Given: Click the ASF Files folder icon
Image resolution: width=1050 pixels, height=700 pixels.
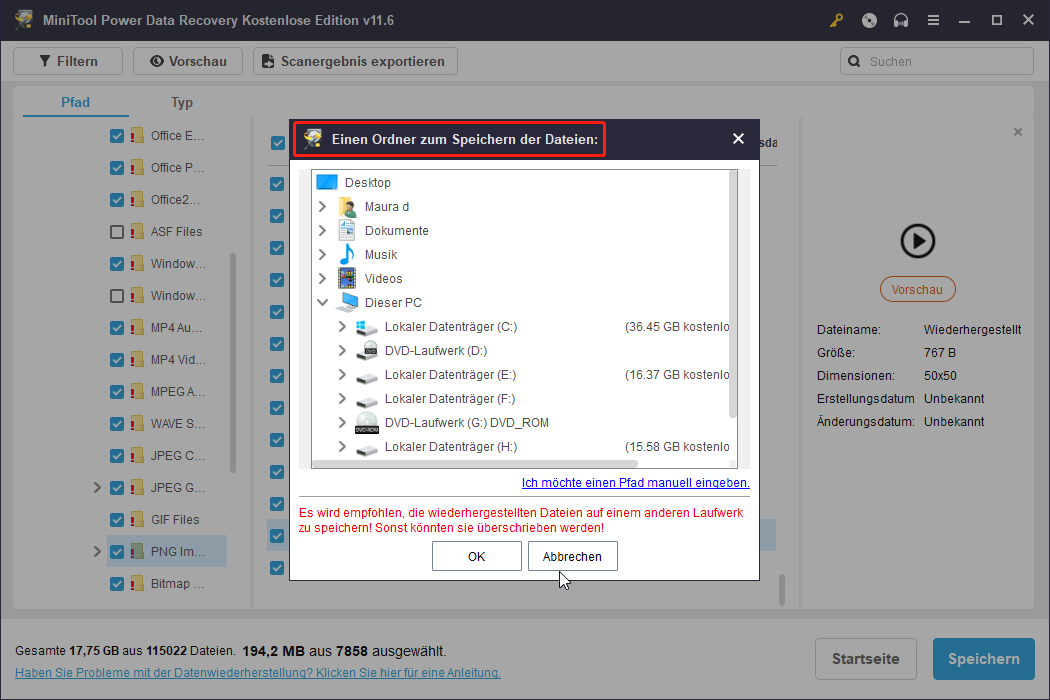Looking at the screenshot, I should click(137, 232).
